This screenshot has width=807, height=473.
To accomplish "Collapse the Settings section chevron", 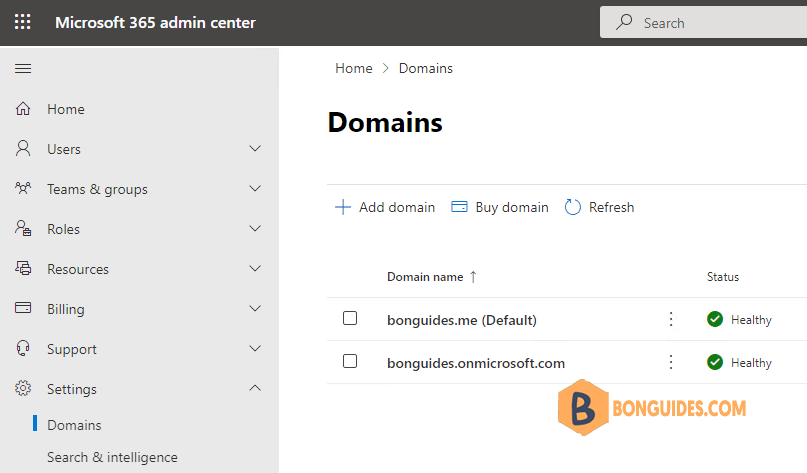I will point(255,388).
